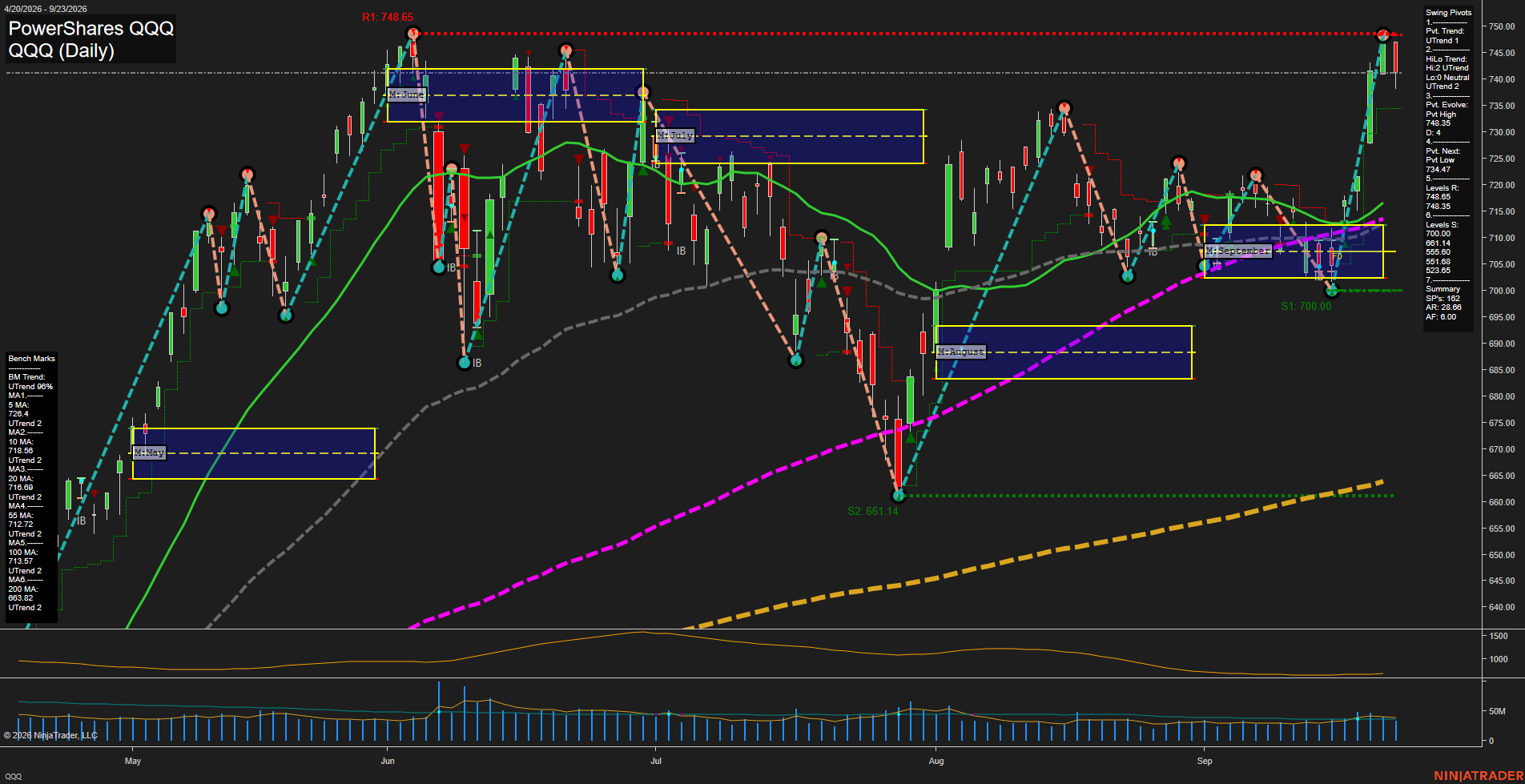Click the Swing Pivots panel heading
1525x784 pixels.
[1448, 13]
